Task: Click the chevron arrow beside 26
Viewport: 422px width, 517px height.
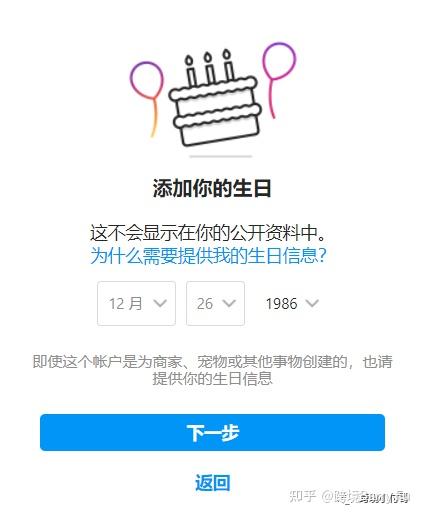Action: (229, 303)
